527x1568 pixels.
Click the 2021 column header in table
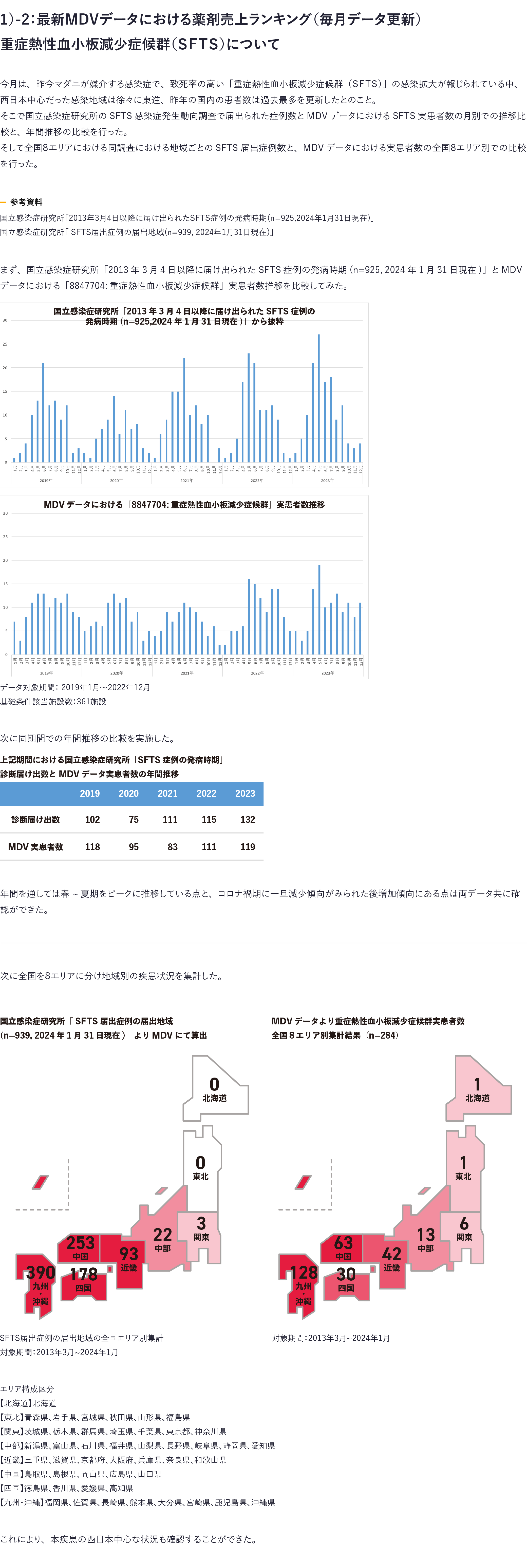tap(167, 794)
